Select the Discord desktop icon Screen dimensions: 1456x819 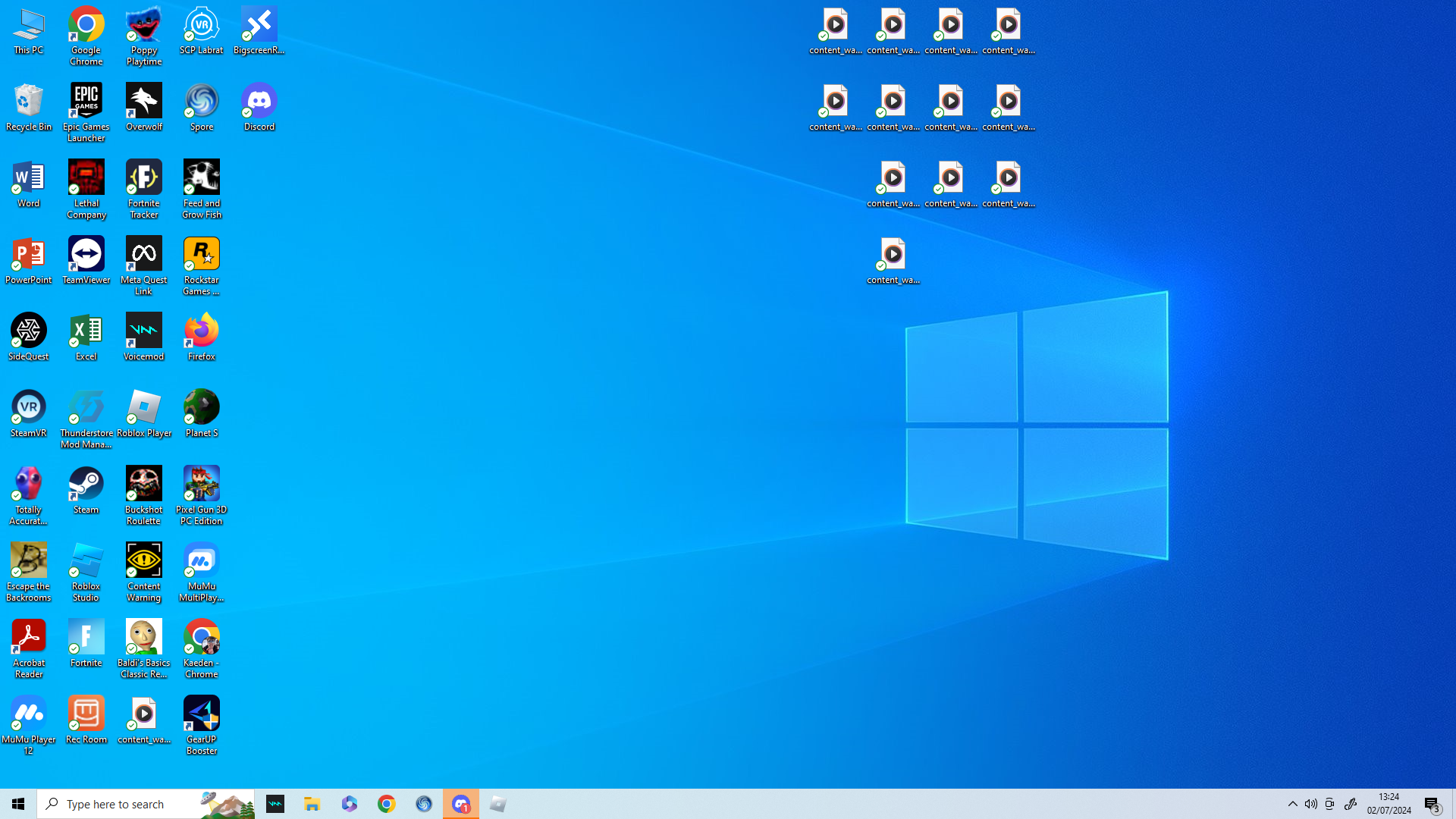tap(259, 107)
